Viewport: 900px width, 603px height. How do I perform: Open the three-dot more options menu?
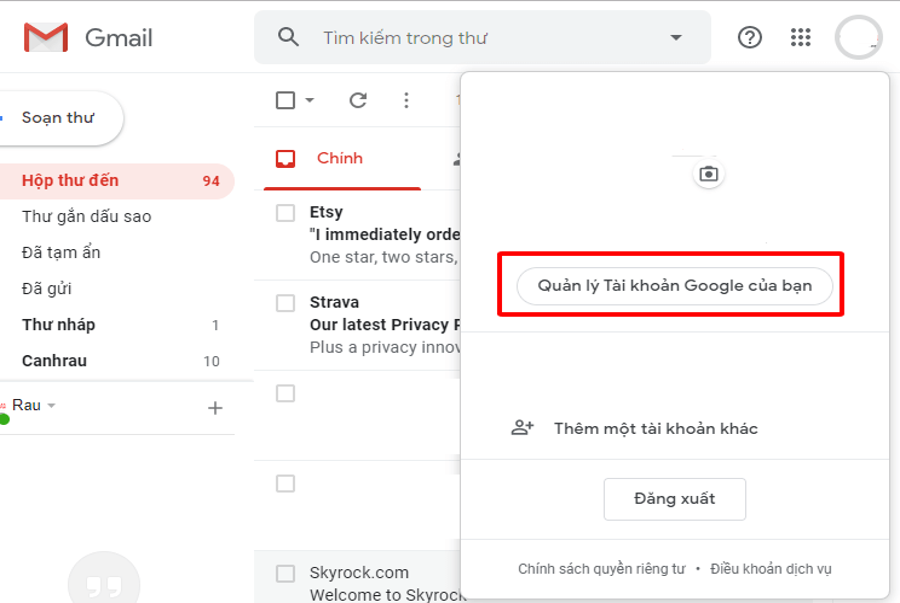point(406,100)
